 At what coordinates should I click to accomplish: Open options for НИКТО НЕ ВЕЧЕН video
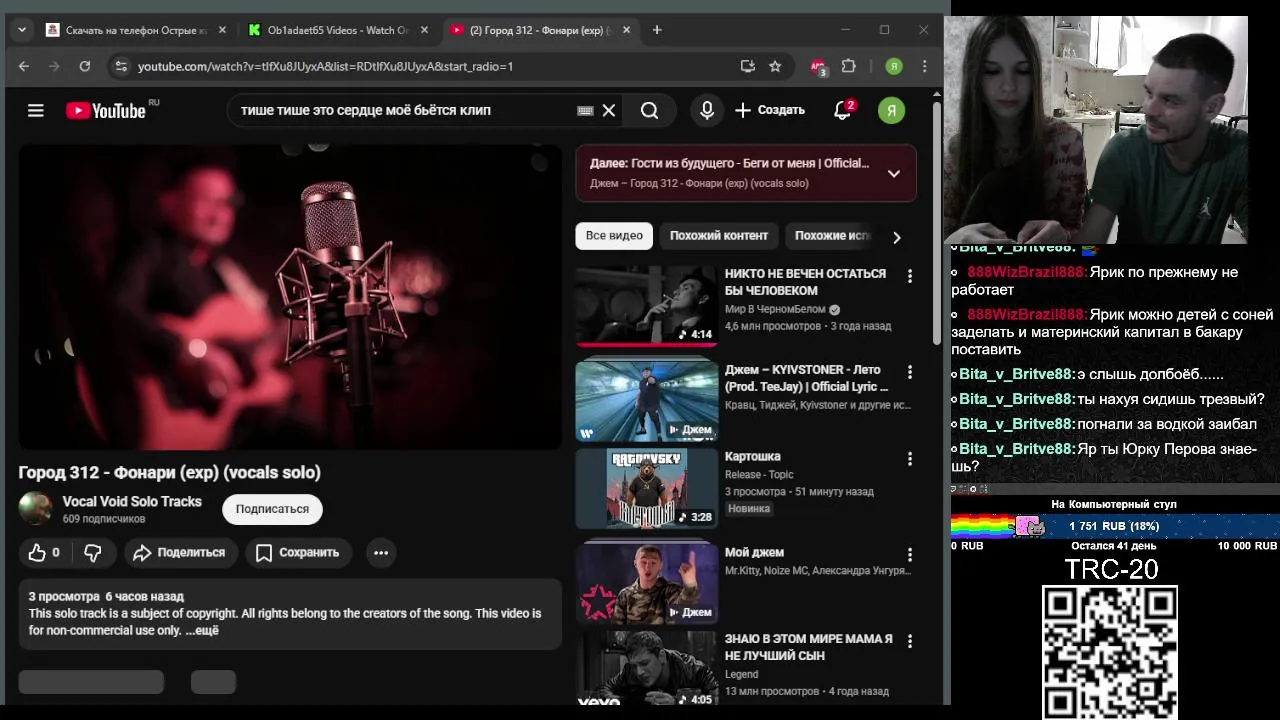(x=909, y=276)
